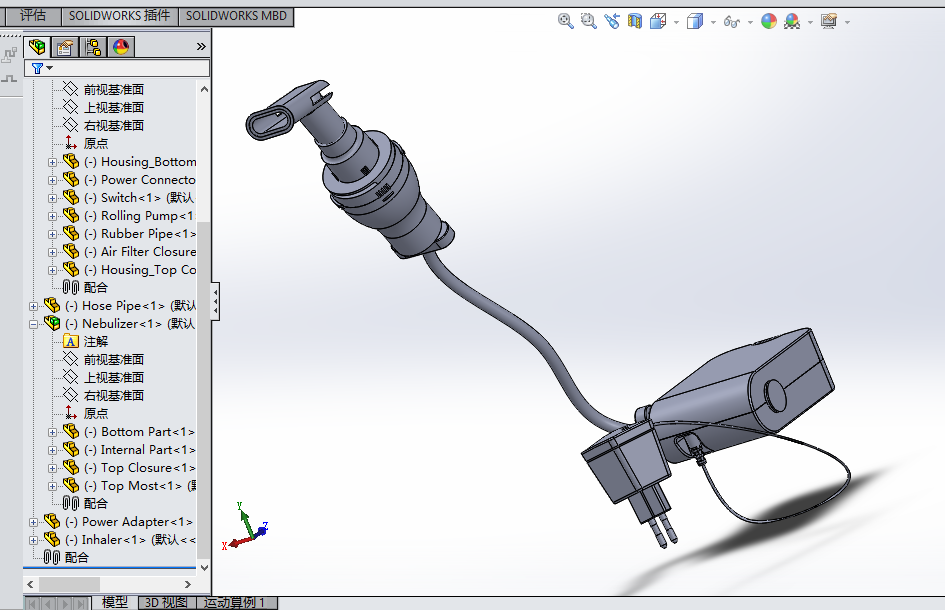Expand the Hose Pipe<1> node

[34, 306]
